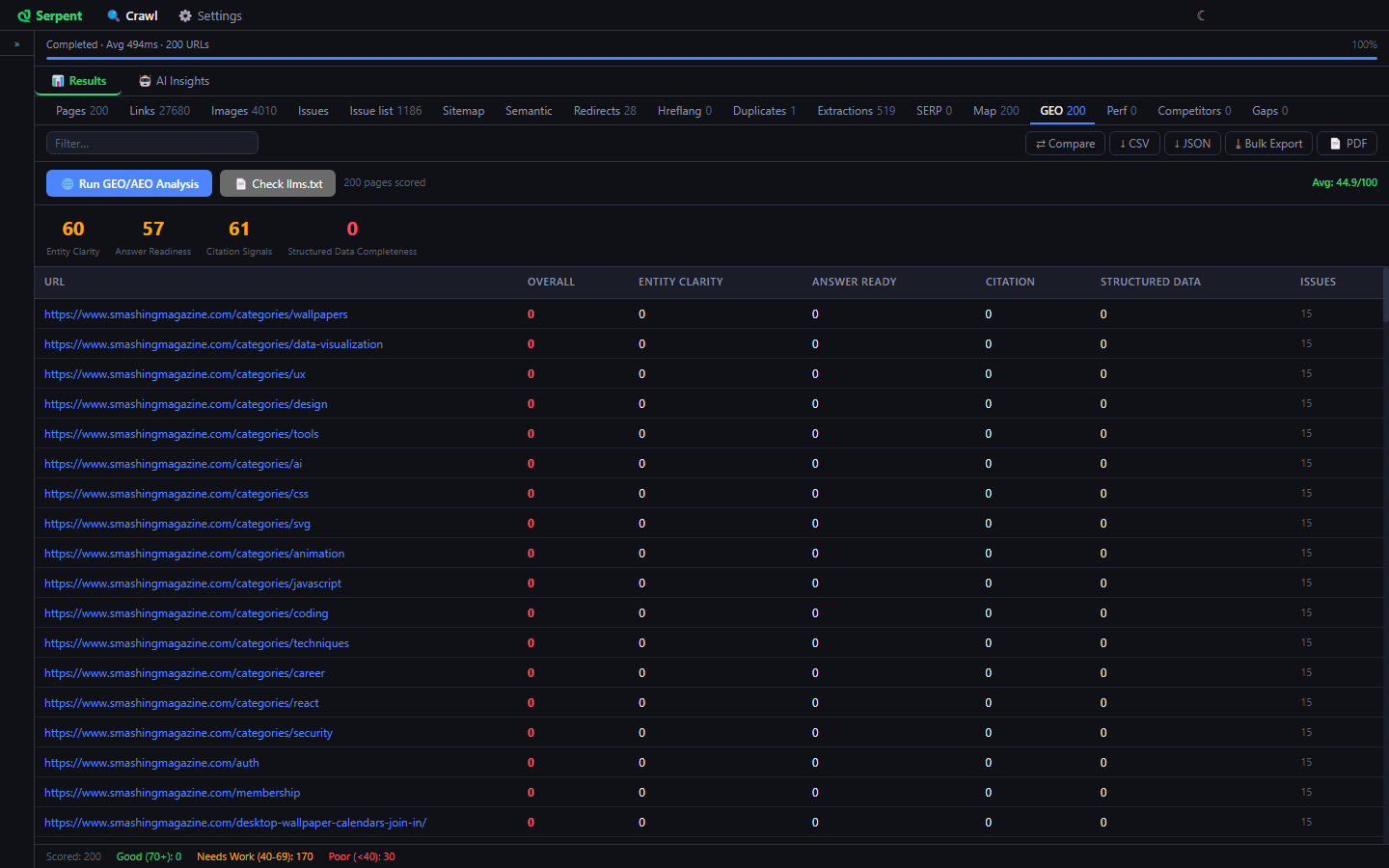Image resolution: width=1389 pixels, height=868 pixels.
Task: Open the smashingmagazine.com/membership link
Action: click(172, 793)
